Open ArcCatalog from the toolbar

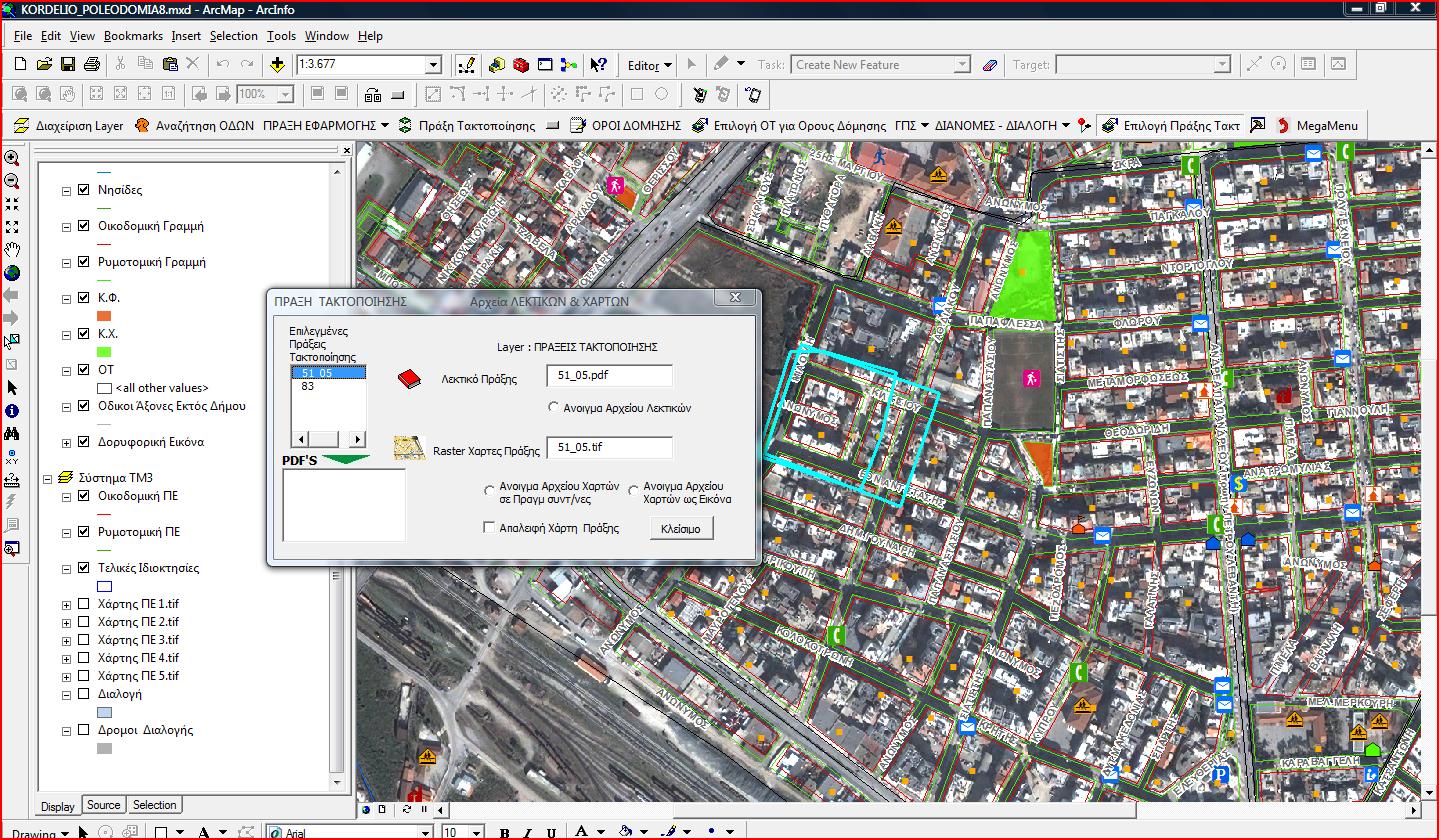click(496, 65)
